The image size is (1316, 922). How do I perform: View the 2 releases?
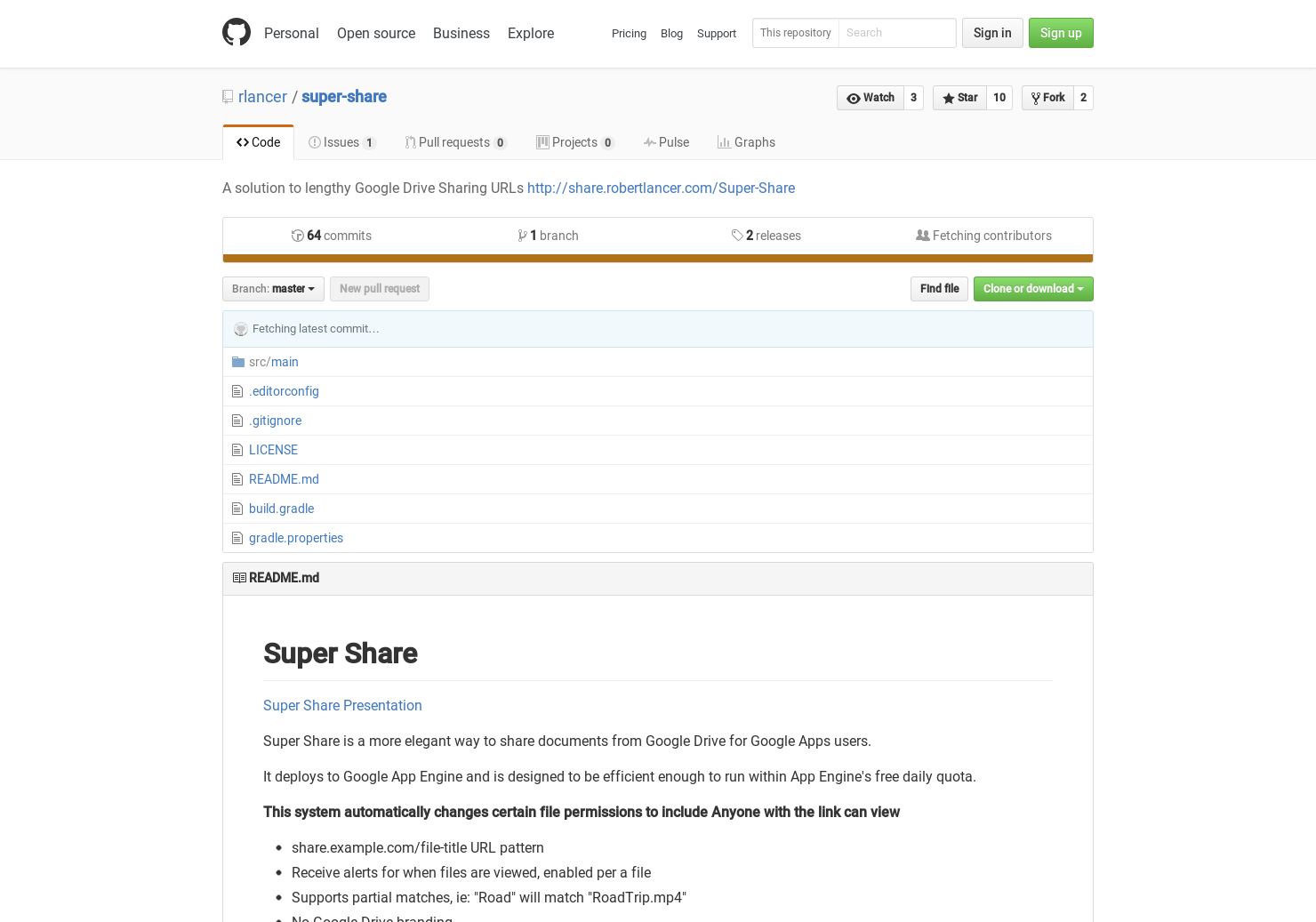(766, 236)
